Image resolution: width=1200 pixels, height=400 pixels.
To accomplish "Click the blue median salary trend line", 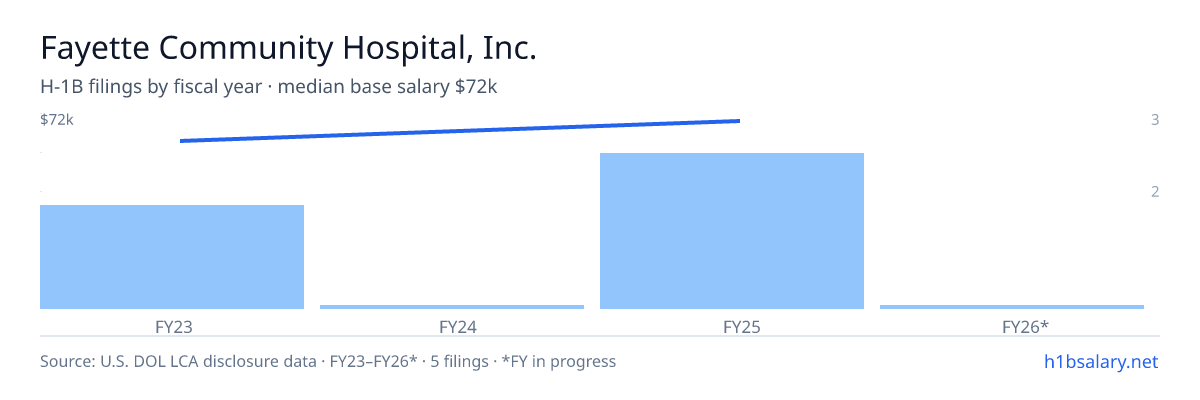I will tap(460, 131).
